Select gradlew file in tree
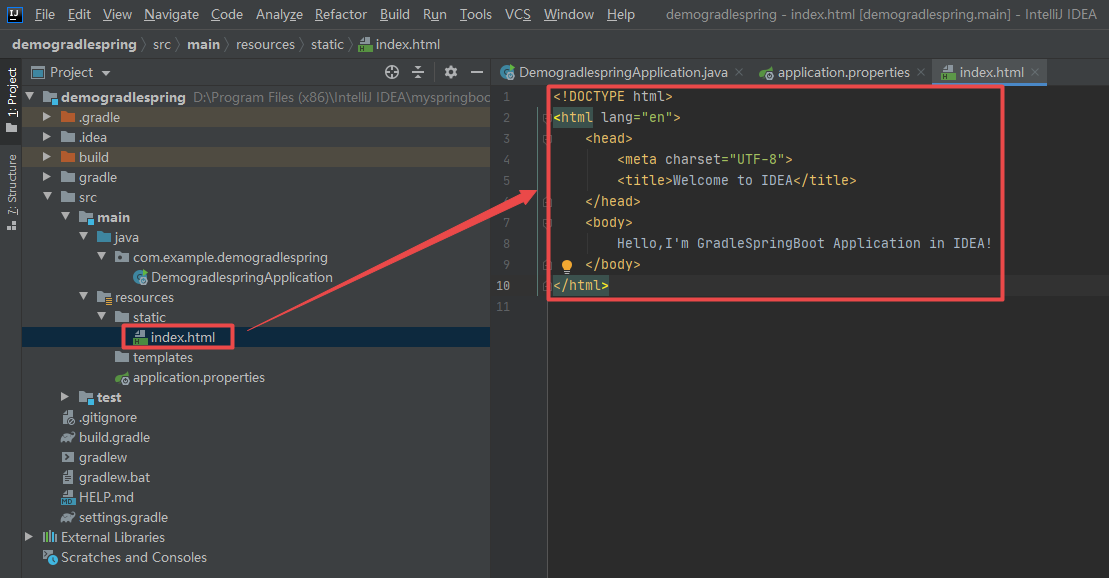The height and width of the screenshot is (578, 1109). [x=95, y=457]
